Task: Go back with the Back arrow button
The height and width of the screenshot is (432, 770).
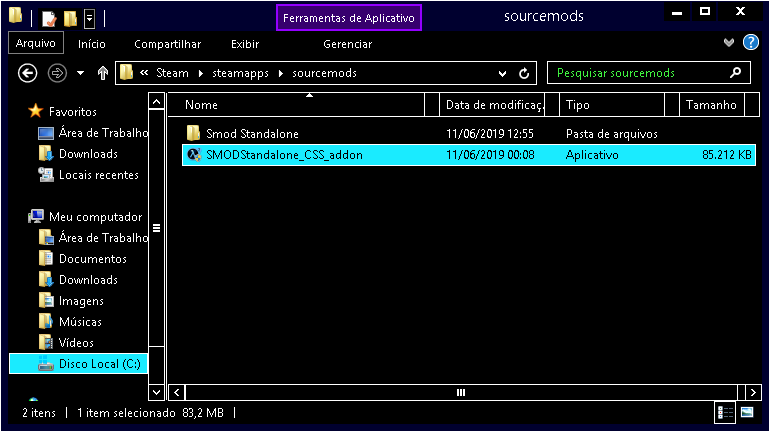Action: [28, 74]
